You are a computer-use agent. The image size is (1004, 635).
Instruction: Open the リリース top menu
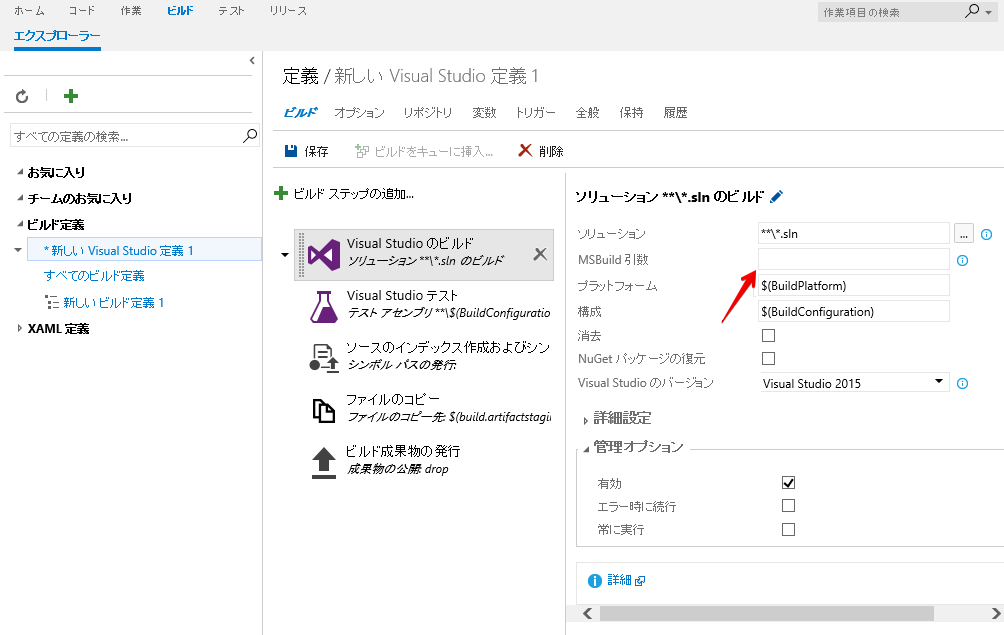288,11
